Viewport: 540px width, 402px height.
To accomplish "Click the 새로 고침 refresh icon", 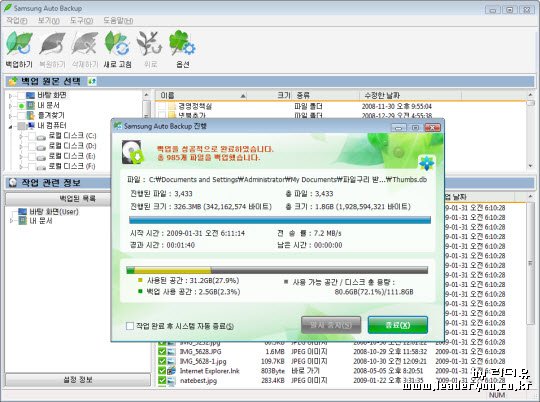I will [x=117, y=44].
